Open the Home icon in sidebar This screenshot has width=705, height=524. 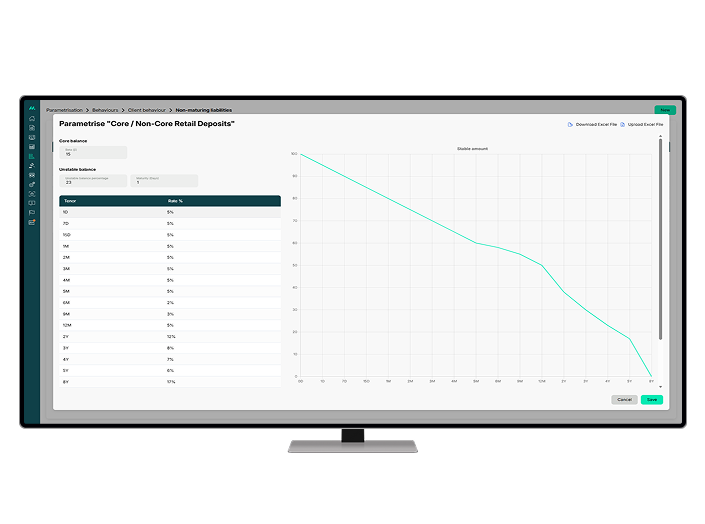point(32,119)
